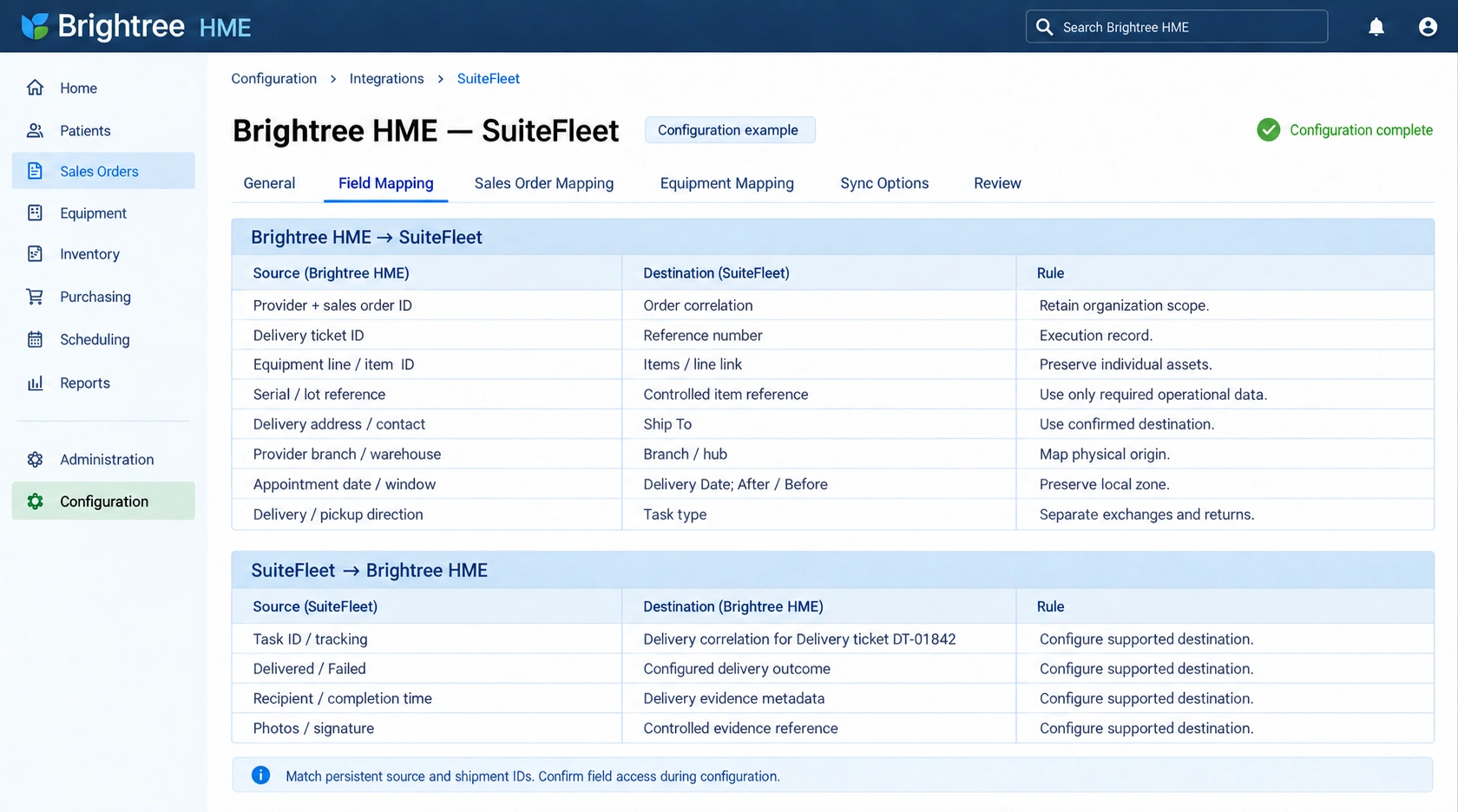Click the Brightree HME → SuiteFleet section header
This screenshot has width=1458, height=812.
(x=832, y=237)
